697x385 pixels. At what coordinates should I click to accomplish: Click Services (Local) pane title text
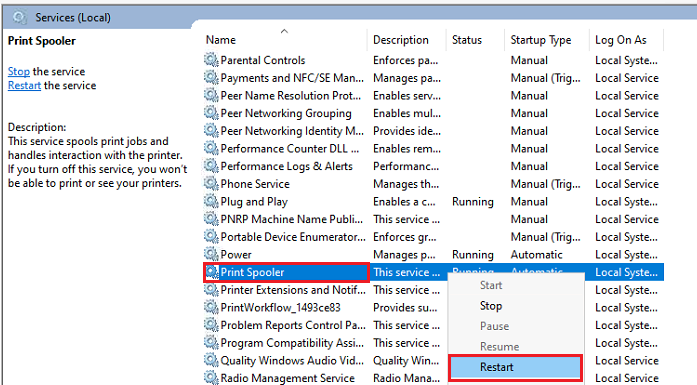click(73, 18)
